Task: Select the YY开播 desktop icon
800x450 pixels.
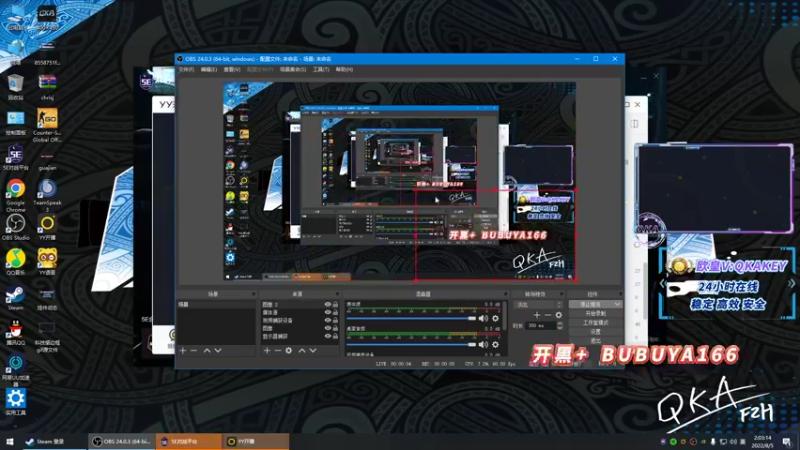Action: tap(47, 227)
